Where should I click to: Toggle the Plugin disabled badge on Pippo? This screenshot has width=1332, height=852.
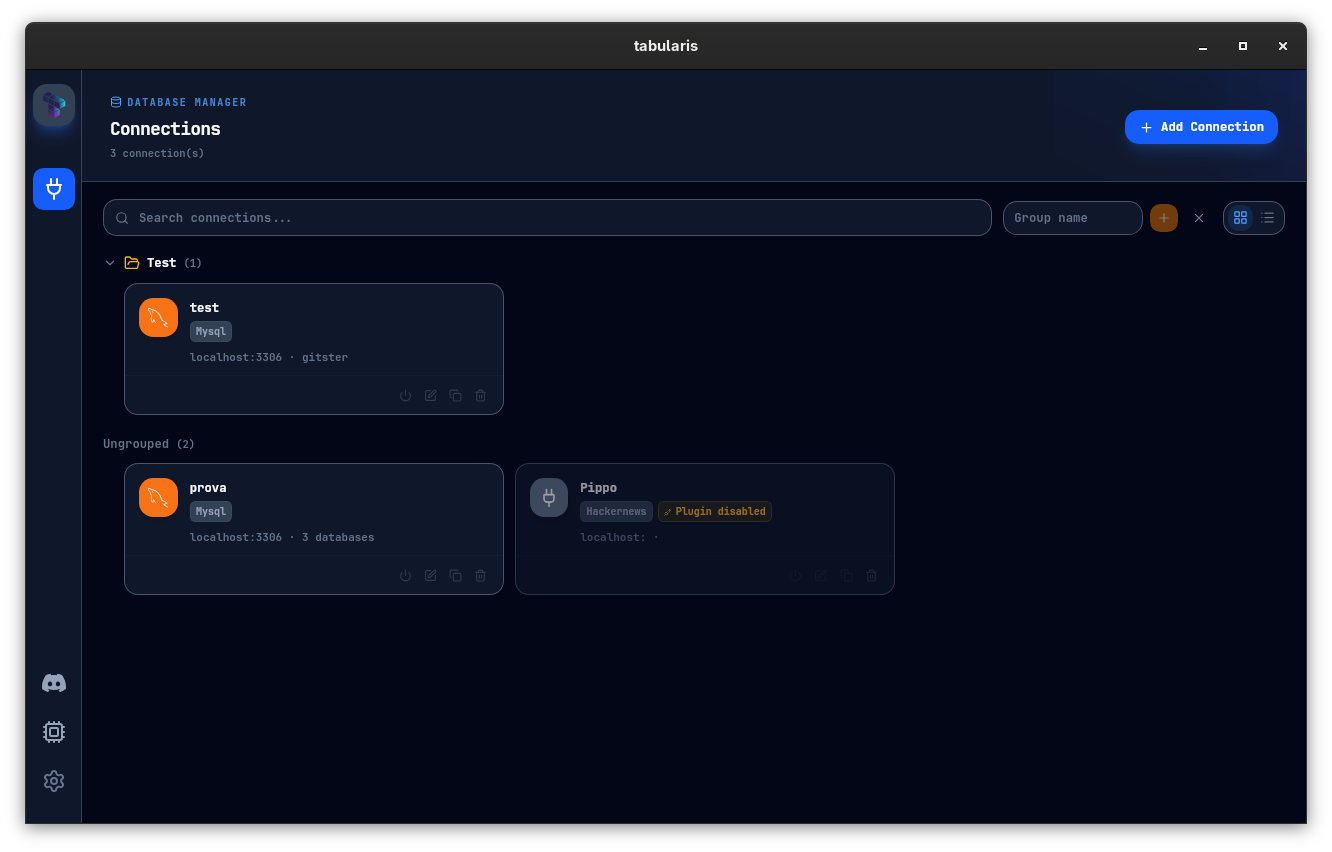pyautogui.click(x=714, y=511)
